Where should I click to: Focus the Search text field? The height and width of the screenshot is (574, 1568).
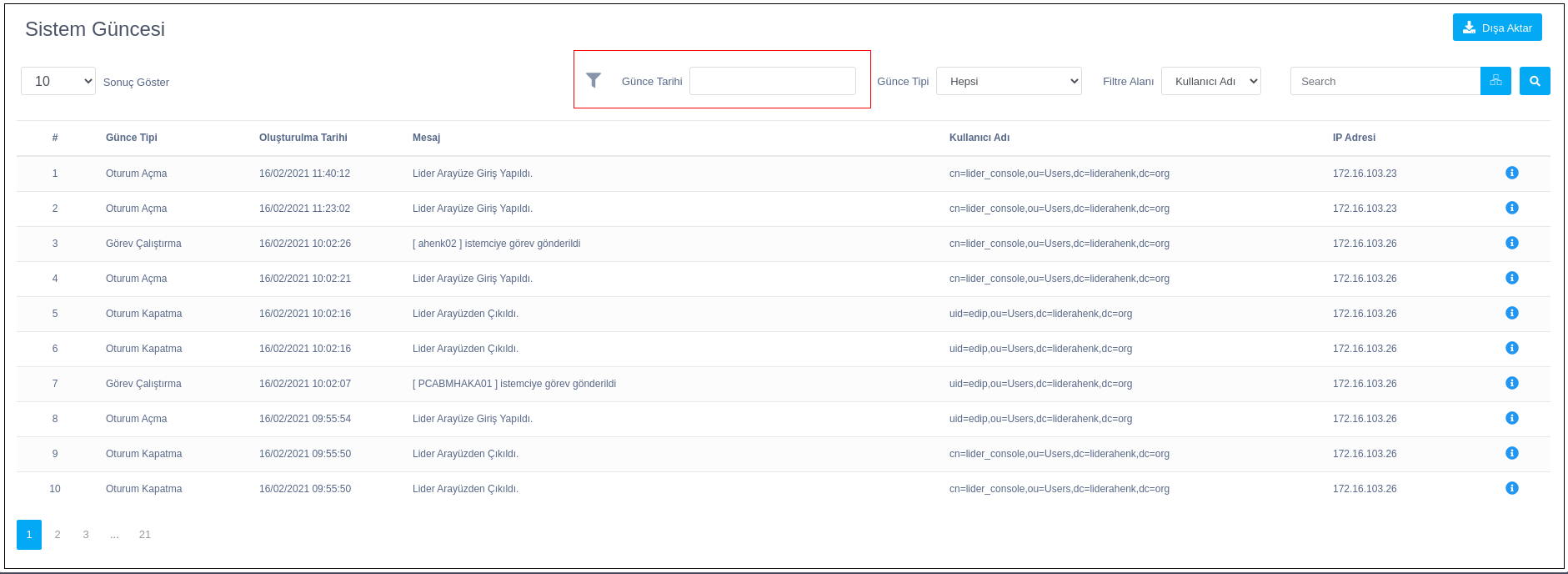pos(1385,81)
